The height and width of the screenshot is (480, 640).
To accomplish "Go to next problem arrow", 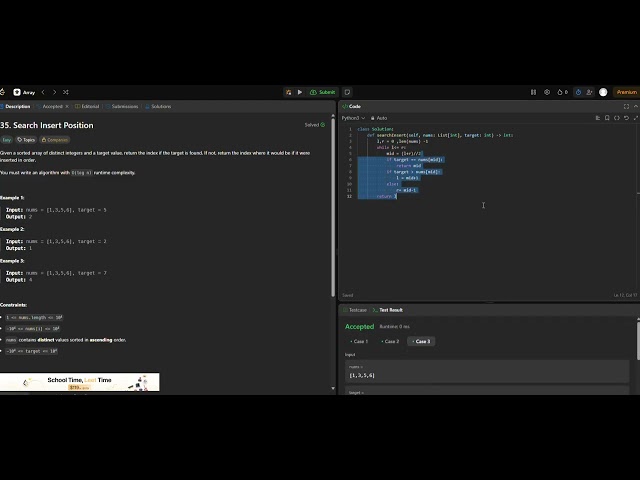I will click(x=54, y=92).
